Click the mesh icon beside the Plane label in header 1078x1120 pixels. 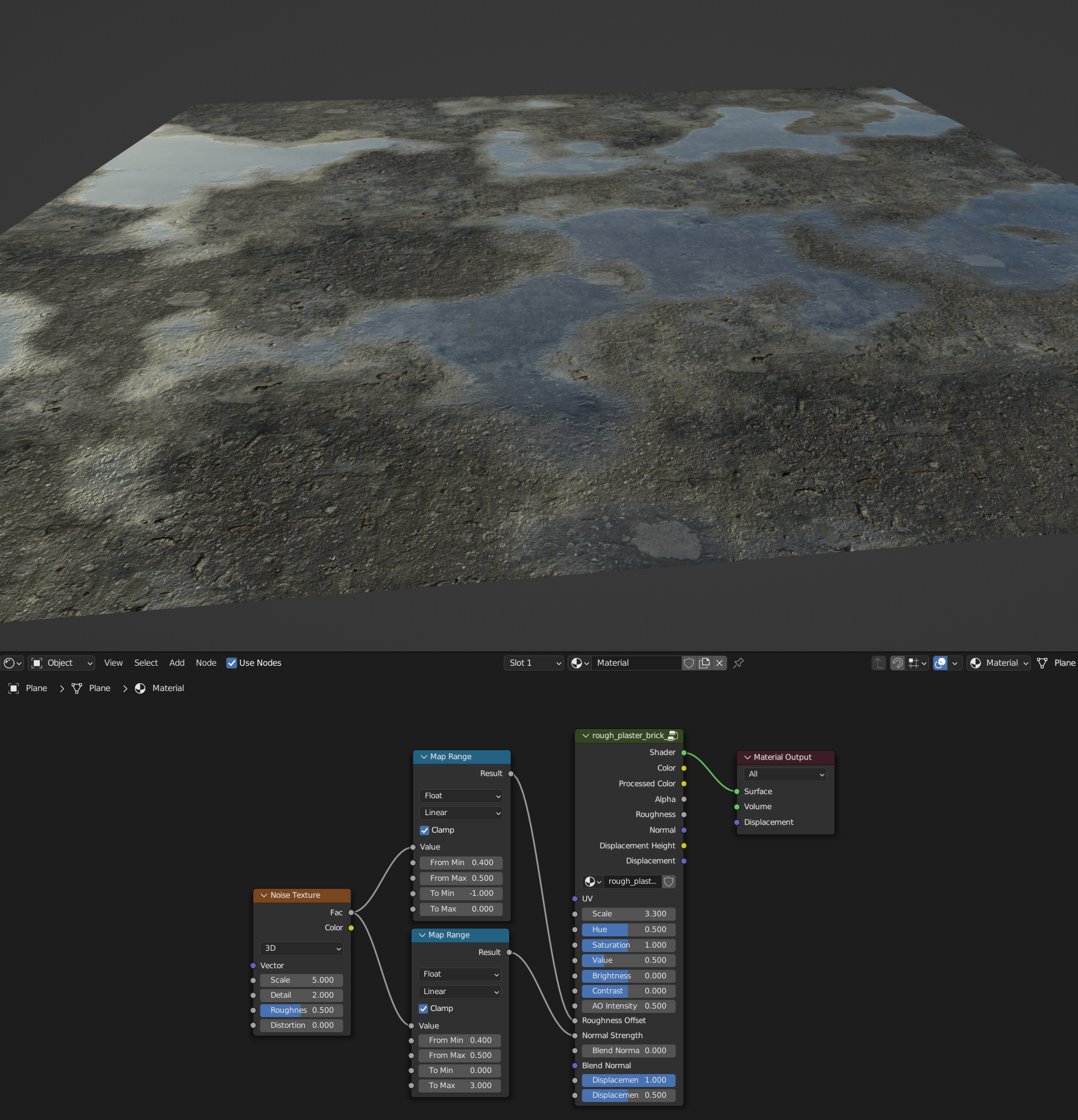[1042, 663]
